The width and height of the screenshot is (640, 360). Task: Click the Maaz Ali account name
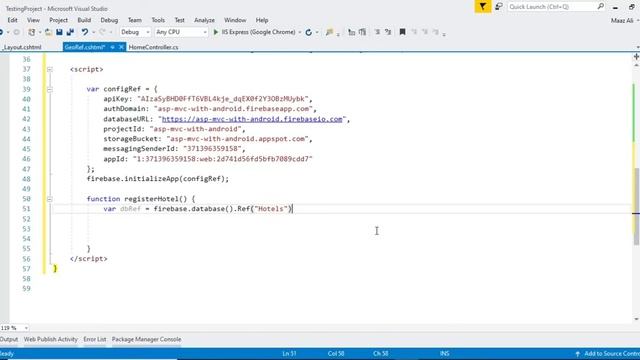(622, 20)
